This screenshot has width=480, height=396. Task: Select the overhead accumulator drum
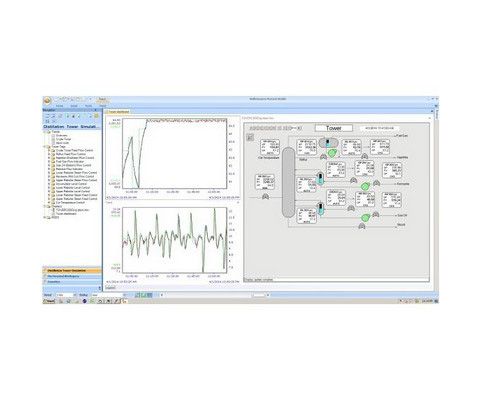pyautogui.click(x=328, y=143)
